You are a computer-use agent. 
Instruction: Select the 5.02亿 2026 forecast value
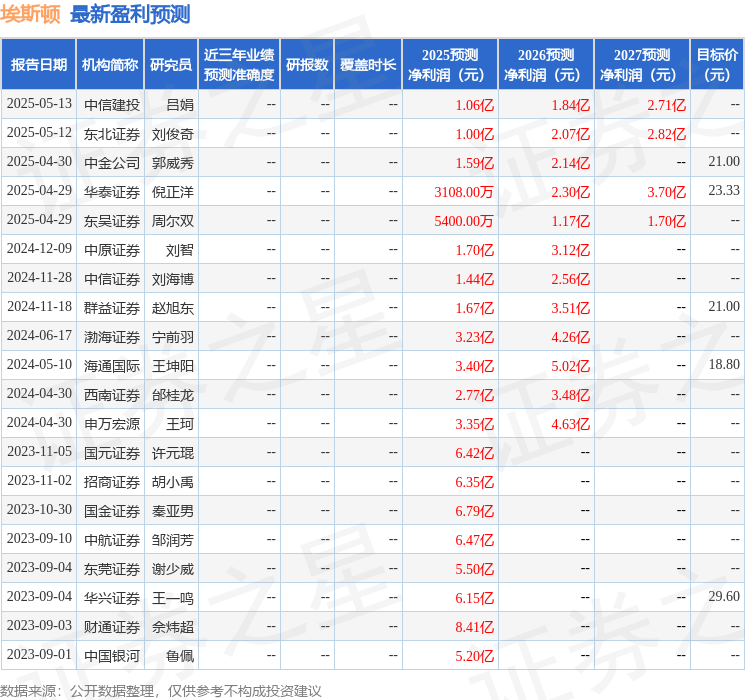point(570,365)
